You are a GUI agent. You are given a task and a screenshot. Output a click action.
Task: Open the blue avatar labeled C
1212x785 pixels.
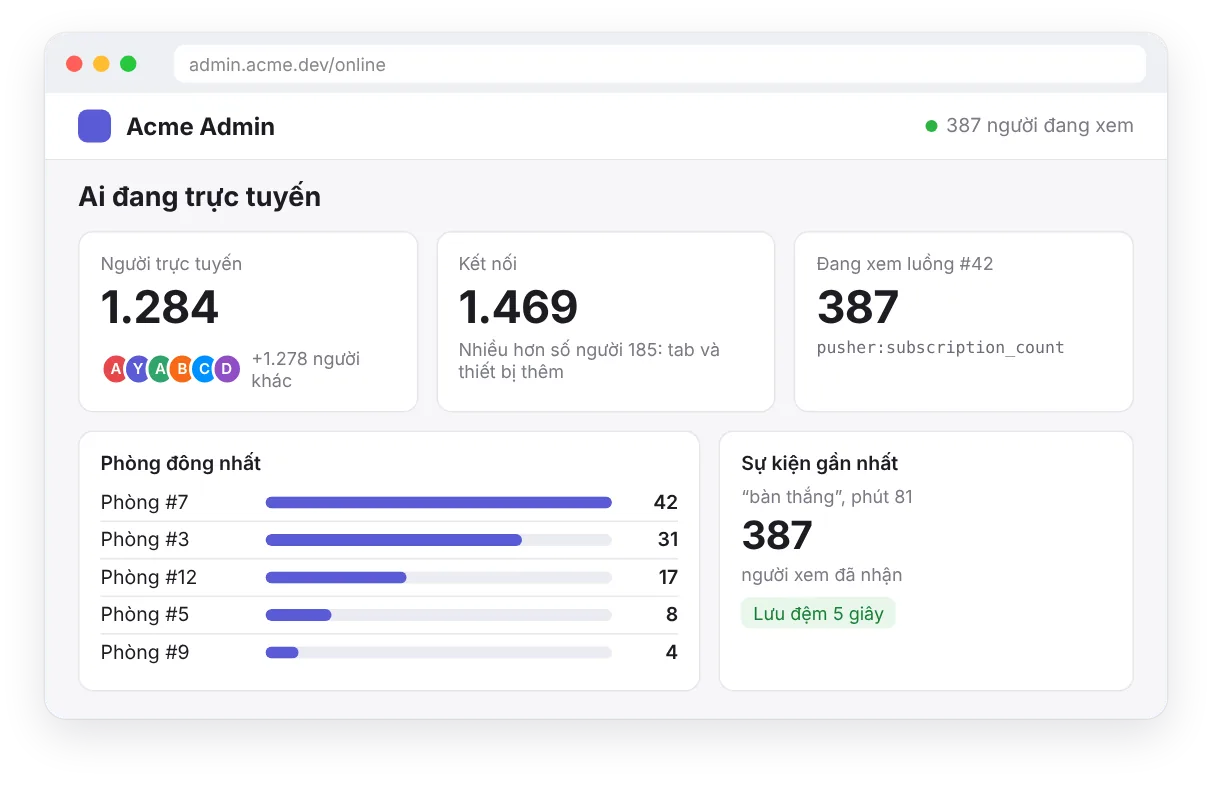(x=204, y=369)
